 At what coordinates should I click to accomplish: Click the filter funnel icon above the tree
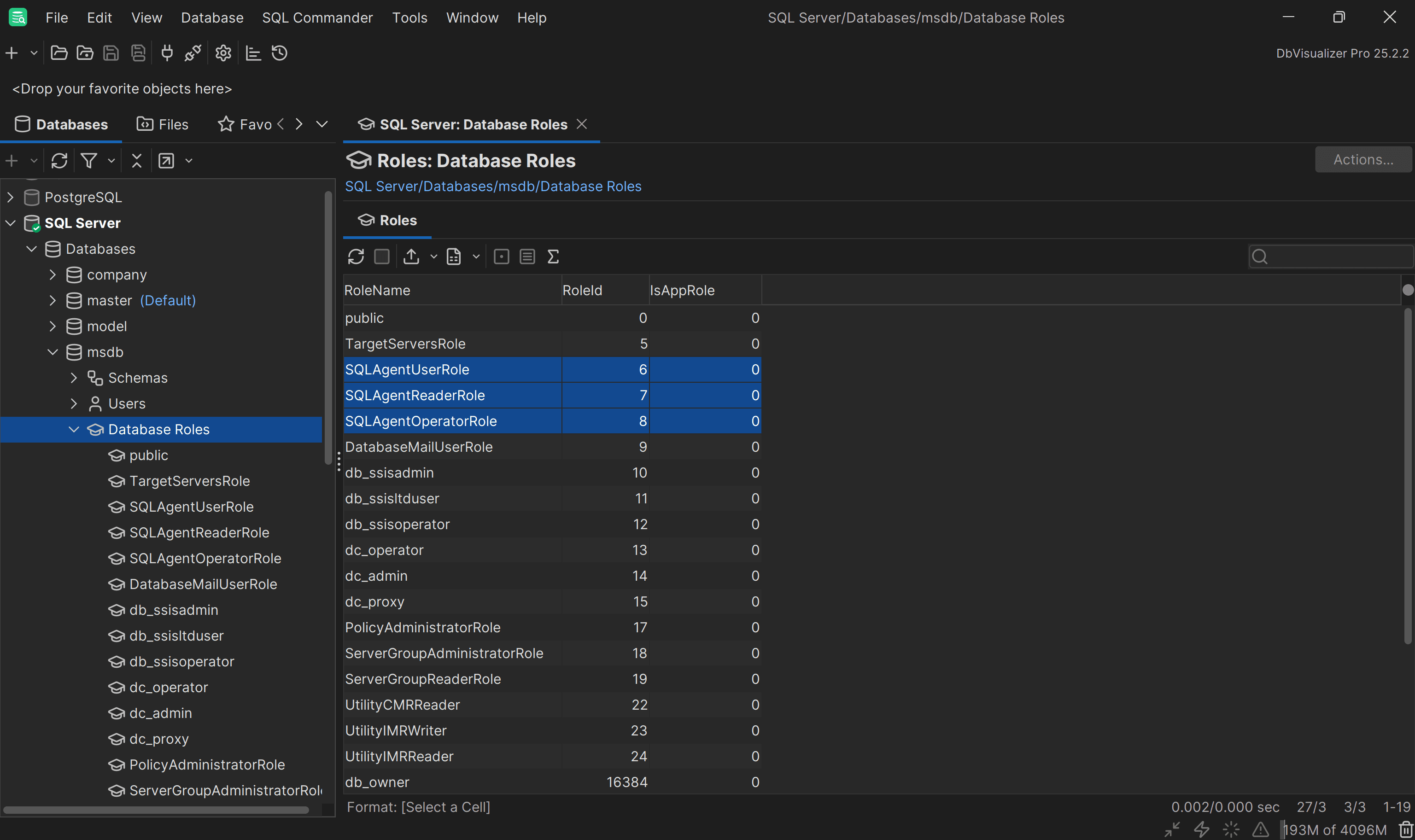(89, 161)
